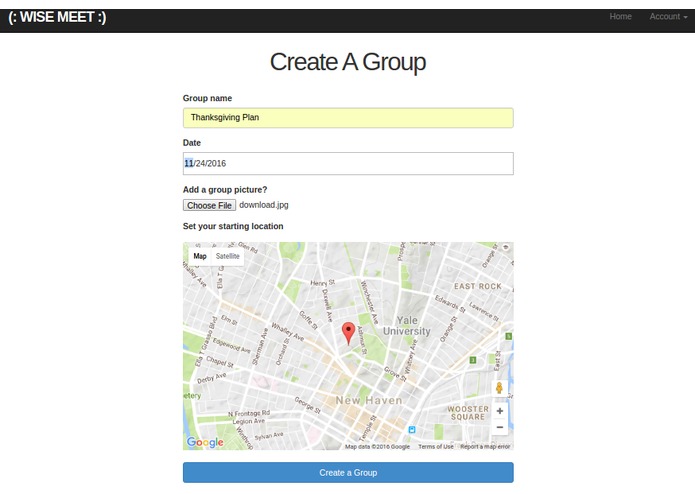Click the EAST ROCK map label
Screen dimensions: 695x494
(x=478, y=286)
